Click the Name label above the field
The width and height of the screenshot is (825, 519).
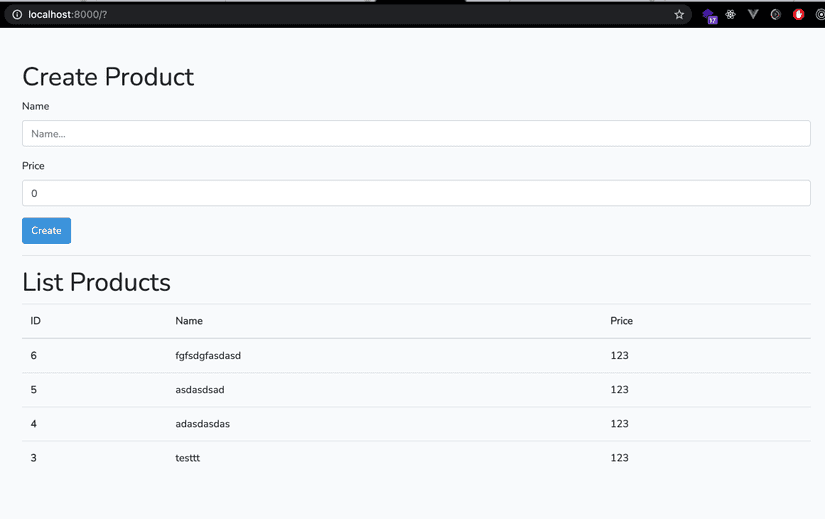[x=35, y=106]
